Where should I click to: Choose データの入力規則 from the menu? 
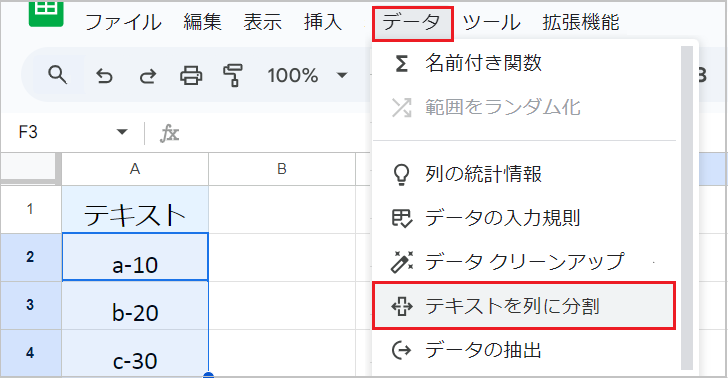(x=525, y=218)
